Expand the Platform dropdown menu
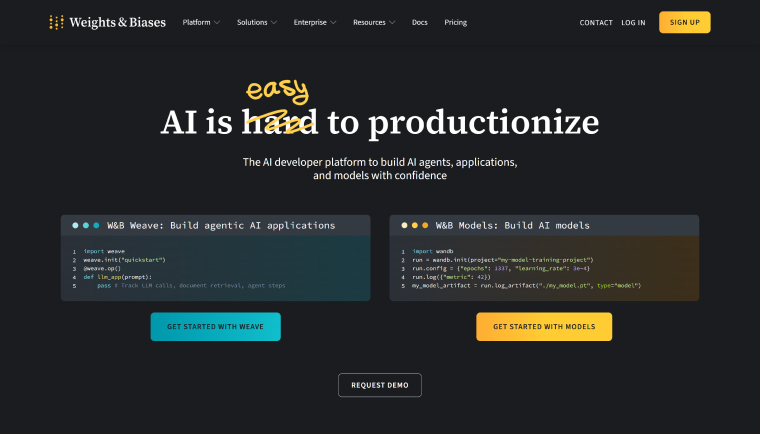Image resolution: width=760 pixels, height=434 pixels. point(201,22)
